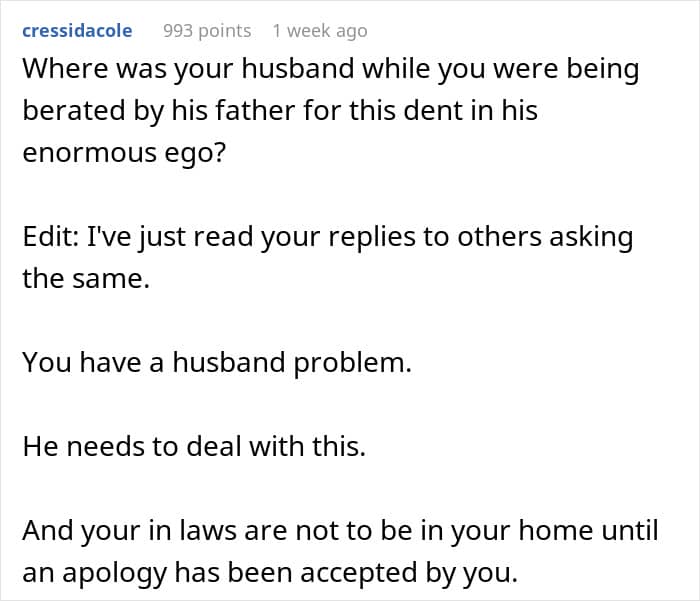
Task: Click the text 'the same.'
Action: (86, 279)
